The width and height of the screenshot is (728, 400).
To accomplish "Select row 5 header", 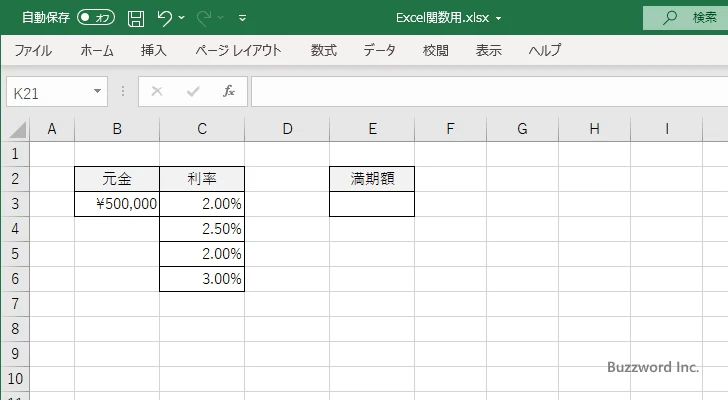I will 15,254.
